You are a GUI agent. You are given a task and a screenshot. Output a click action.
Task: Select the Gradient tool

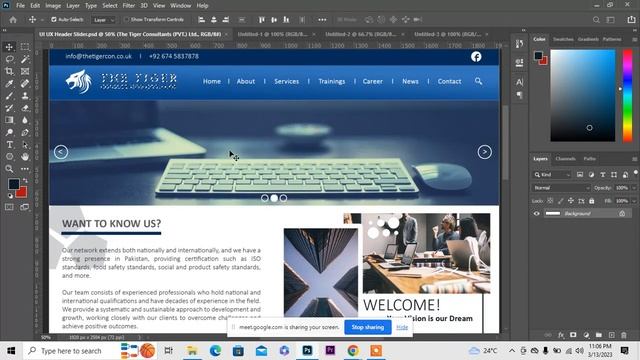coord(9,120)
